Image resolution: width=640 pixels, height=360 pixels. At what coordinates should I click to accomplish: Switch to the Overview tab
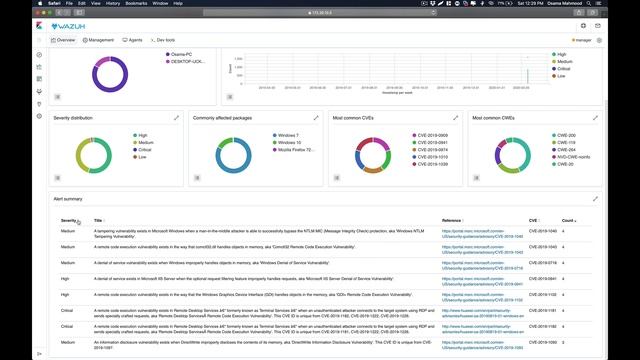[x=63, y=40]
